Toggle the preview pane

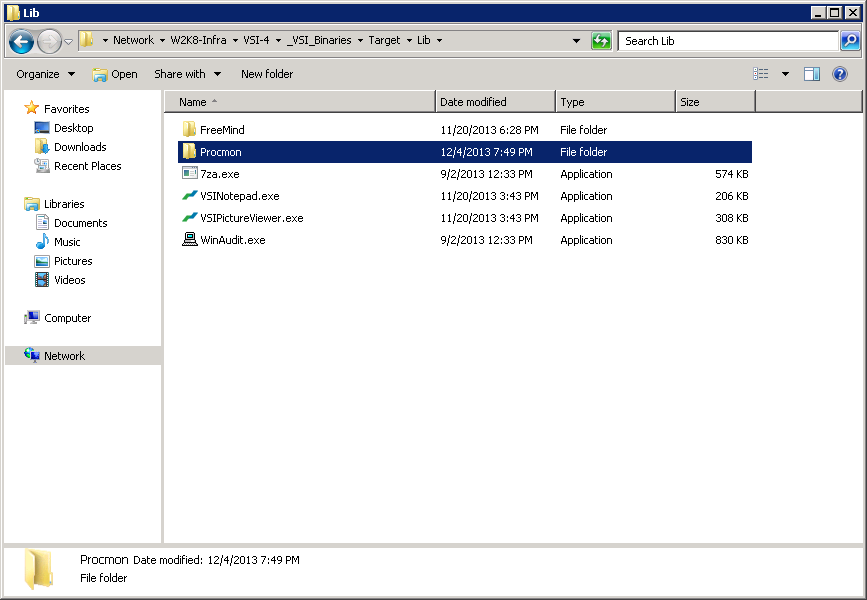click(x=812, y=74)
